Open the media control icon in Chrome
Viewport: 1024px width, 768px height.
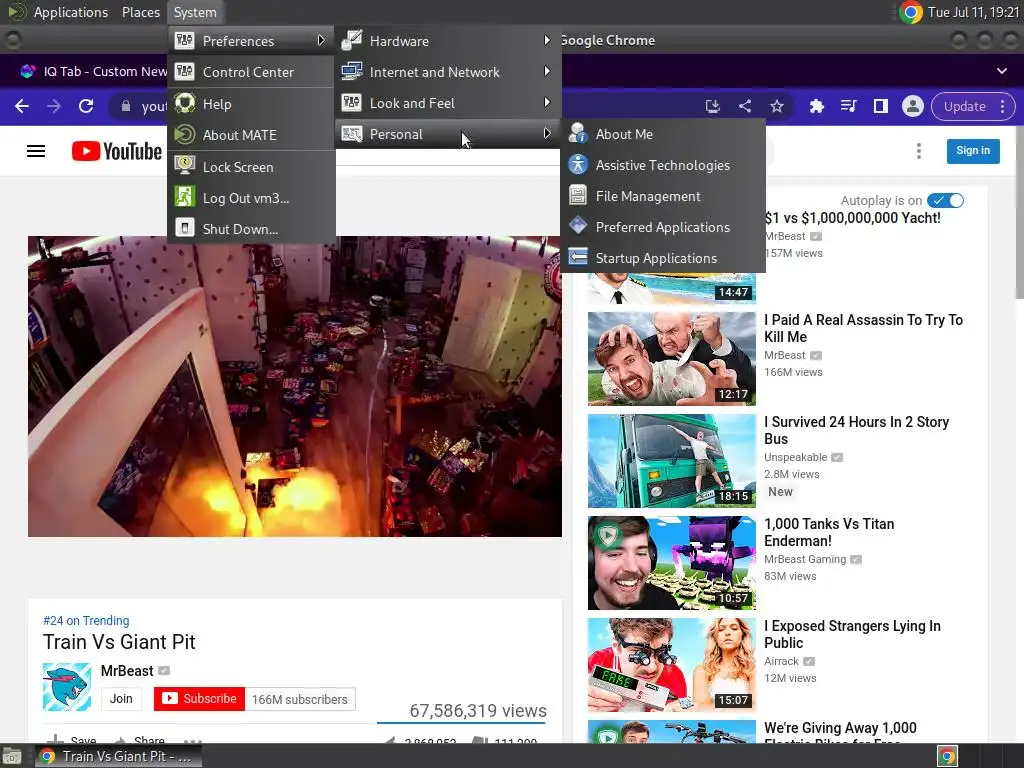pos(848,106)
